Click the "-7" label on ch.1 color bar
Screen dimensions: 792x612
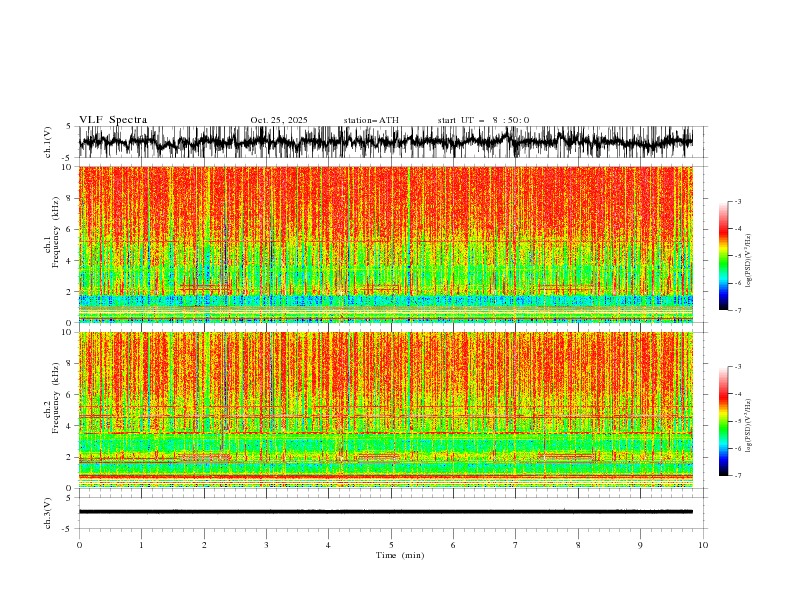pyautogui.click(x=737, y=311)
